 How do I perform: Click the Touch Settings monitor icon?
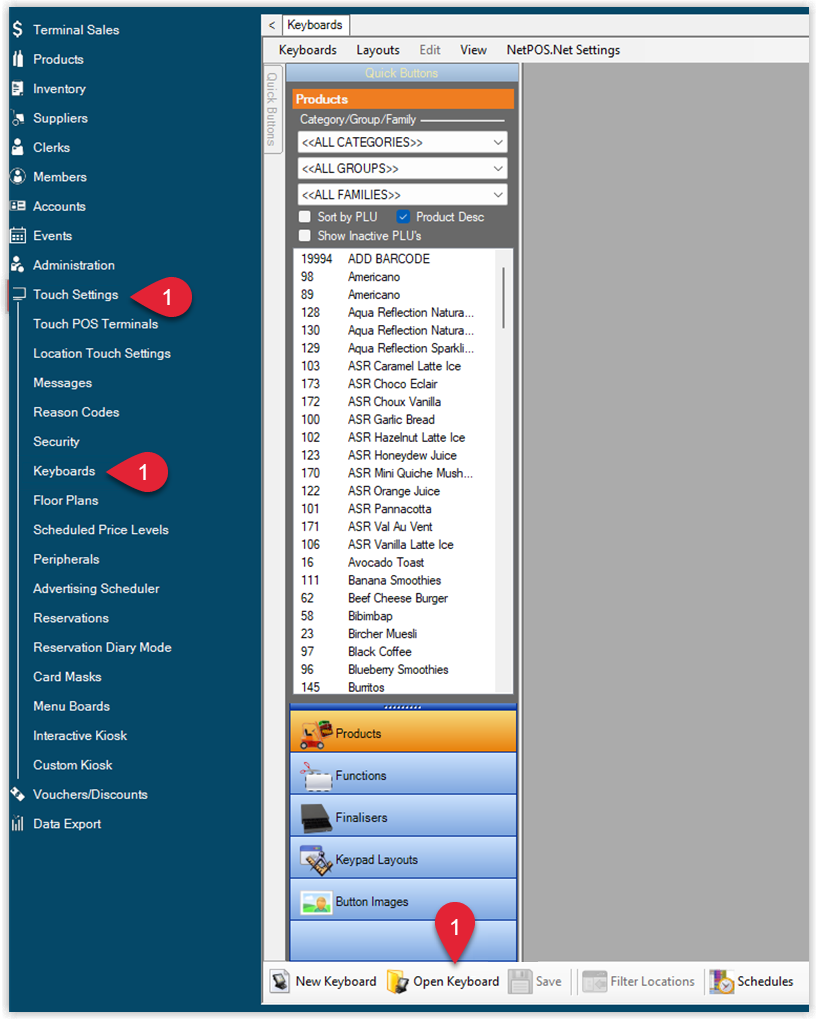(18, 294)
